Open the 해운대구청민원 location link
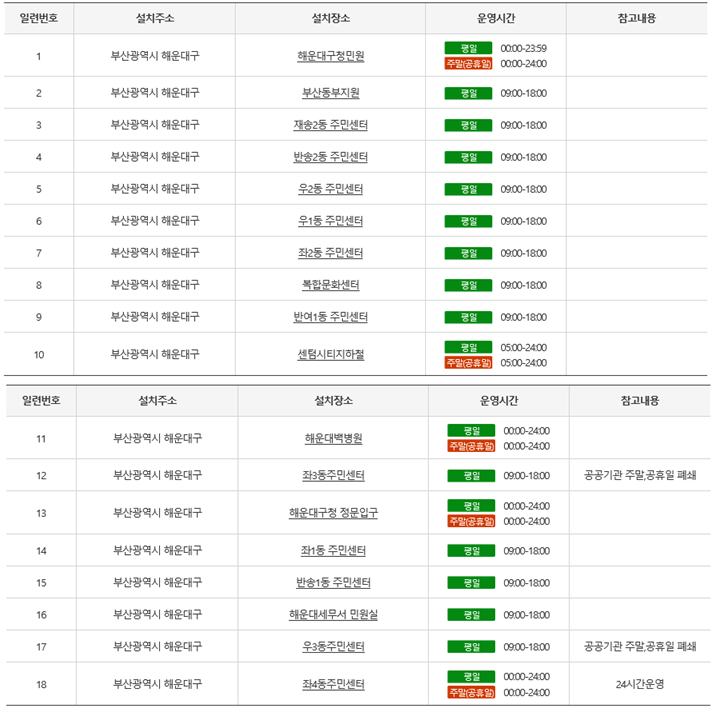711x710 pixels. tap(330, 56)
